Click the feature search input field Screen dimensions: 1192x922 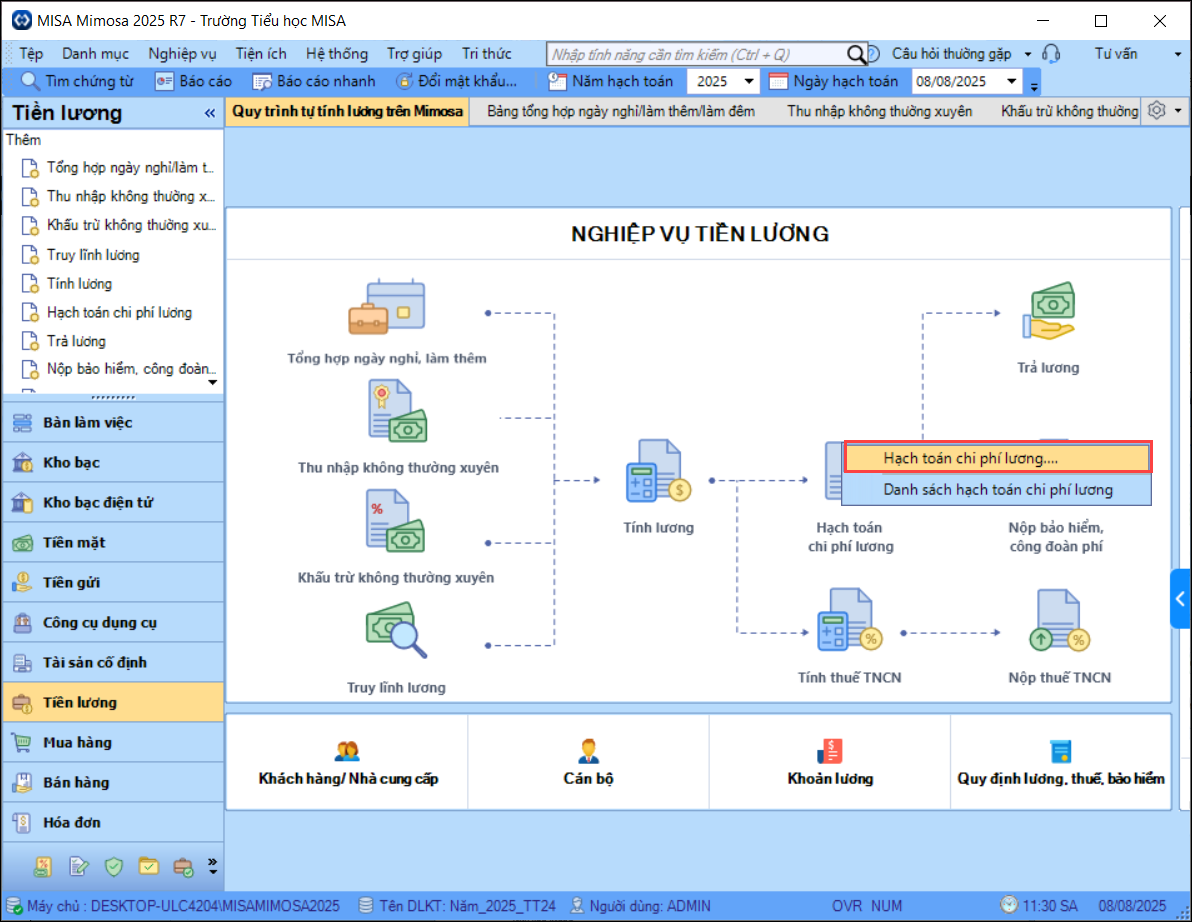point(696,54)
